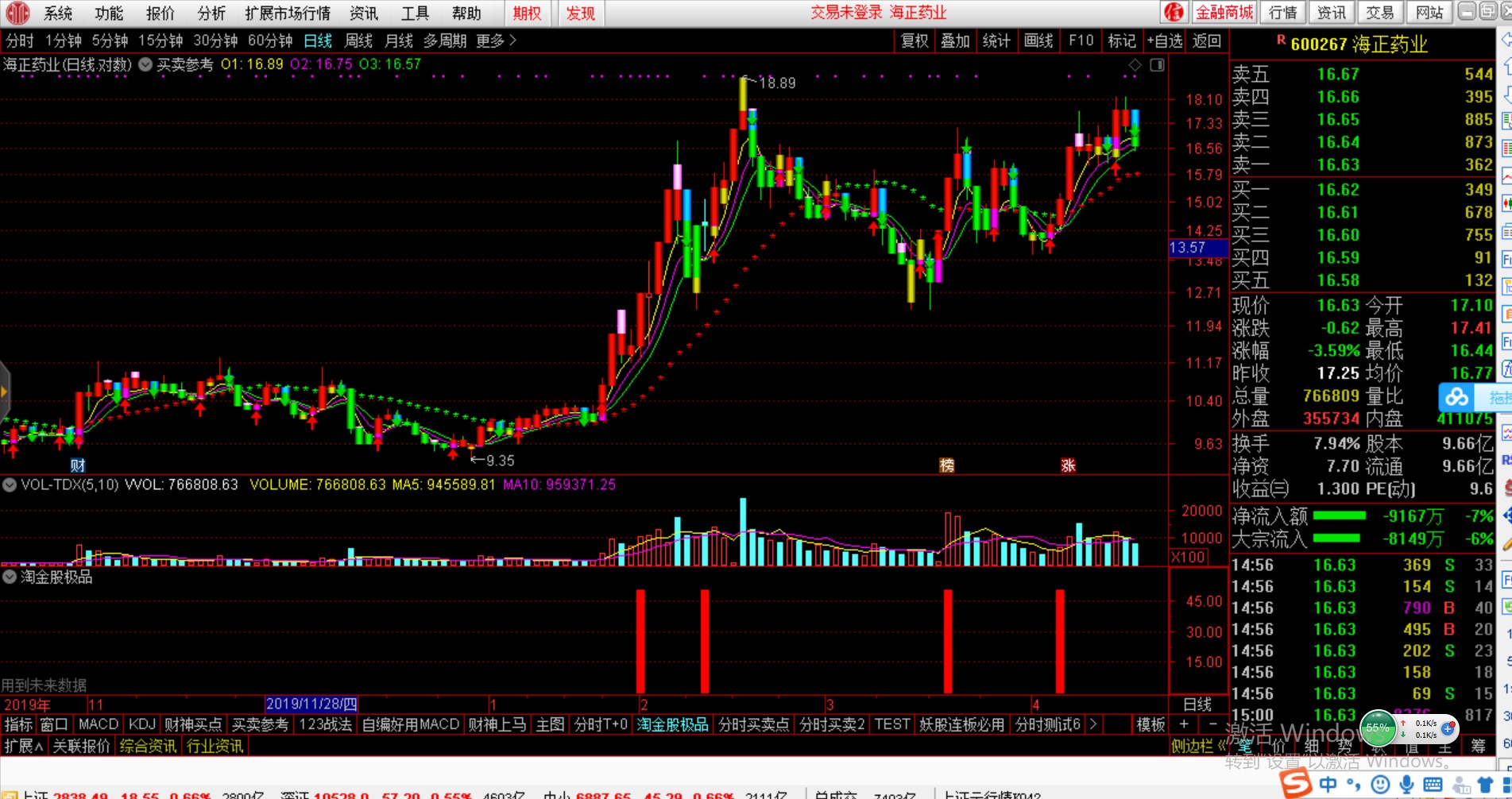This screenshot has height=799, width=1512.
Task: Click the 榜 marker on the chart
Action: coord(946,465)
